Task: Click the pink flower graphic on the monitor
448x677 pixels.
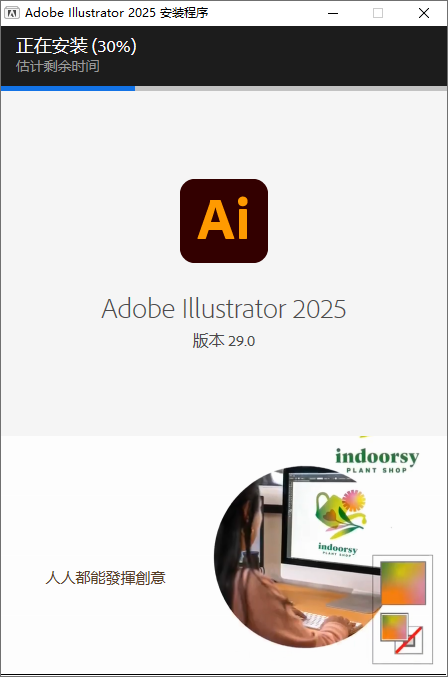Action: 354,501
